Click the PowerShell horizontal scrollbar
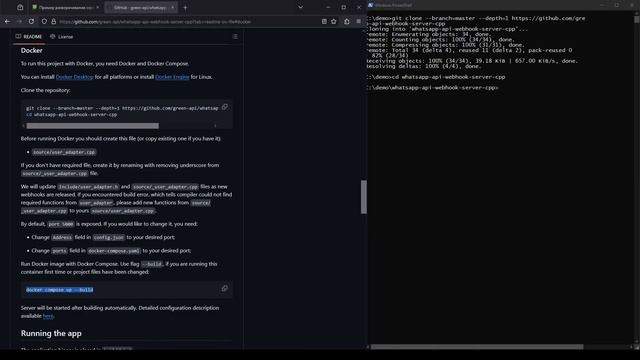The image size is (640, 360). pos(477,347)
